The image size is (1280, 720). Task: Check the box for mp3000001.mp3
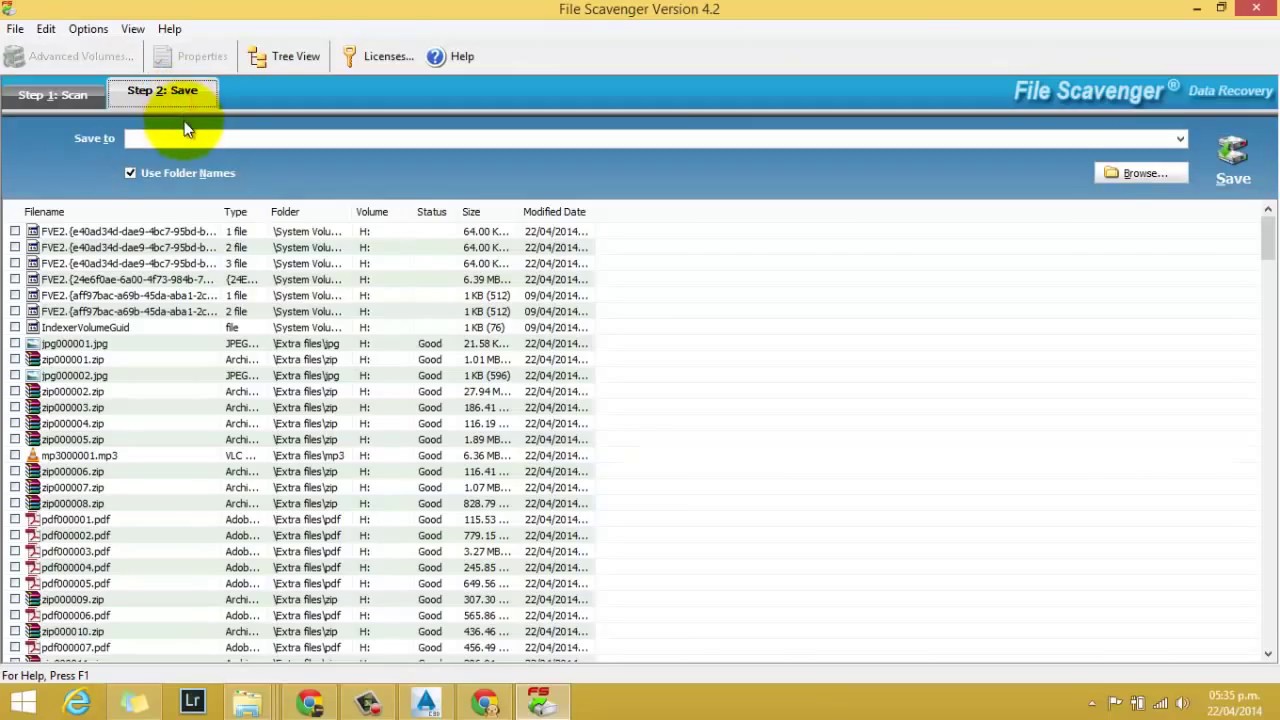click(15, 456)
